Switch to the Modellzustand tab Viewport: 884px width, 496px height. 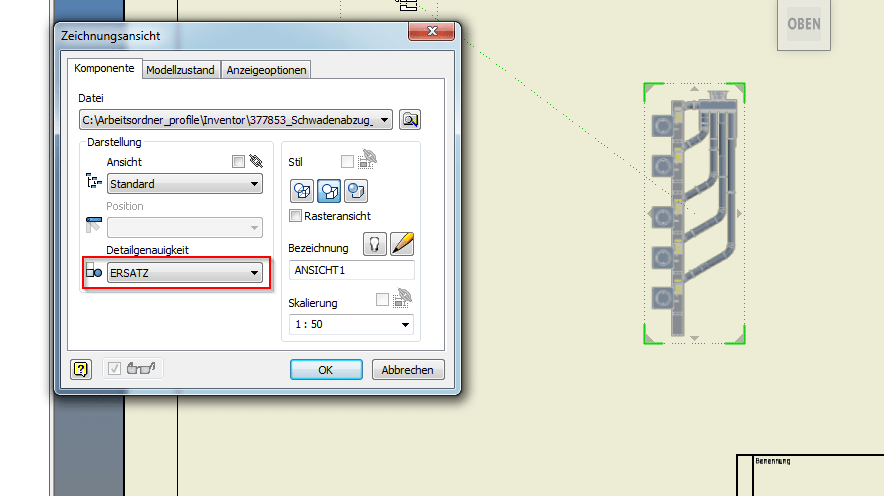pos(180,70)
